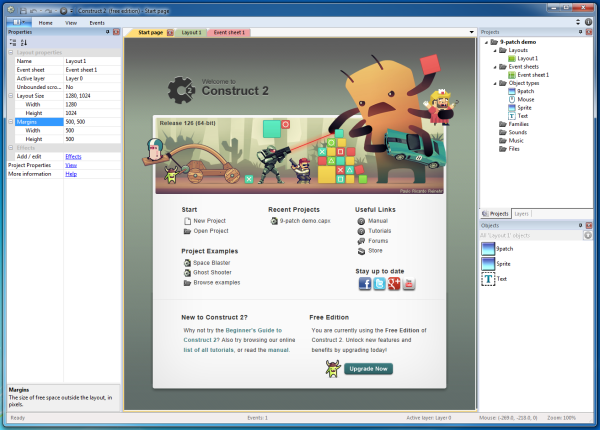600x430 pixels.
Task: Switch to the Layout 1 tab
Action: click(x=191, y=33)
